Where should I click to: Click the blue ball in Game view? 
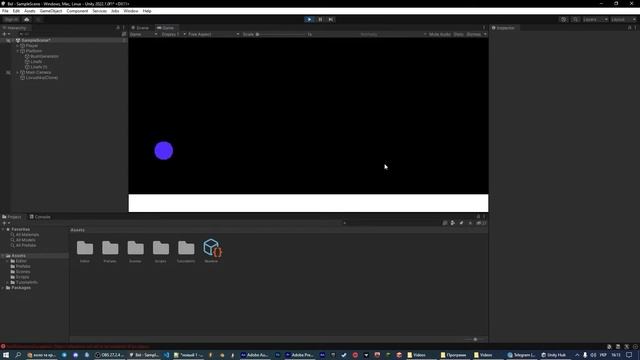tap(164, 151)
